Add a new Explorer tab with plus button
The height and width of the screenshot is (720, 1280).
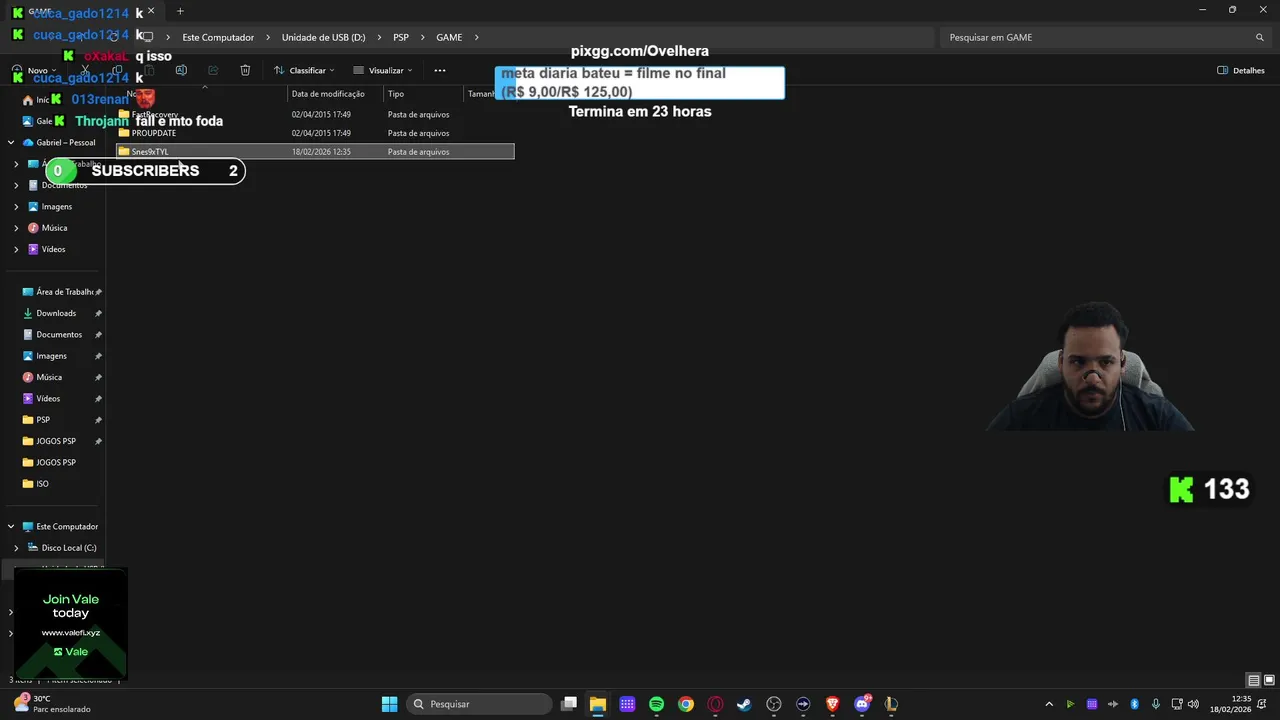(x=180, y=11)
